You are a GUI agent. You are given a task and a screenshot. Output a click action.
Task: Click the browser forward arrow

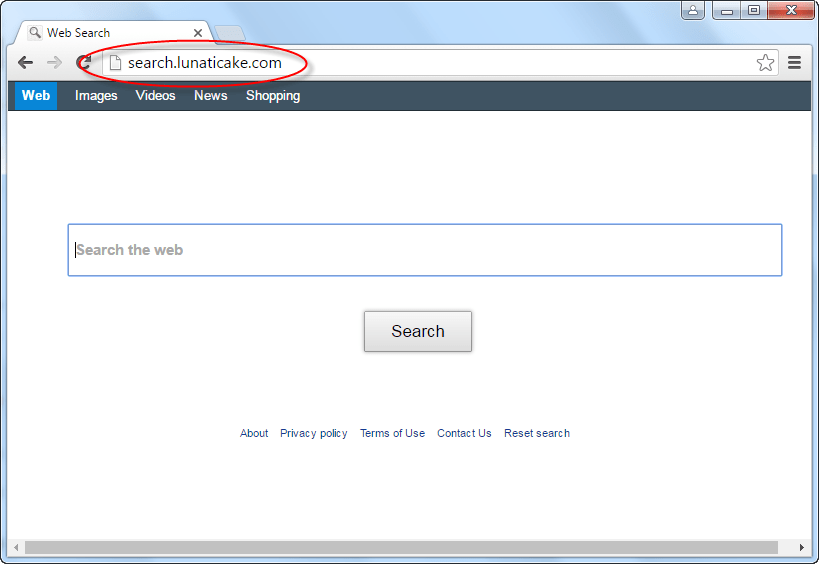(x=54, y=63)
